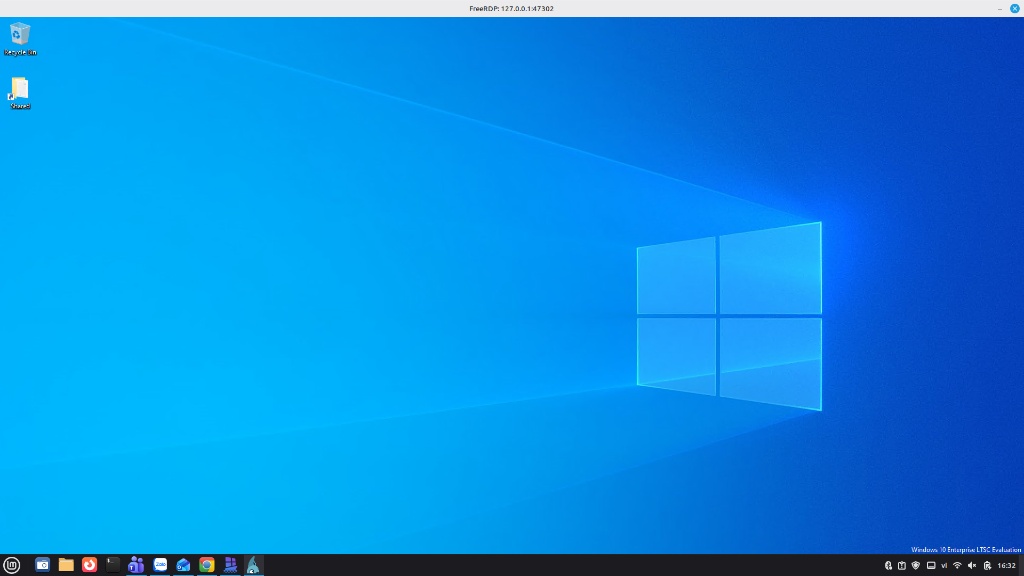Click the muted volume tray icon
Viewport: 1024px width, 576px height.
pos(972,566)
